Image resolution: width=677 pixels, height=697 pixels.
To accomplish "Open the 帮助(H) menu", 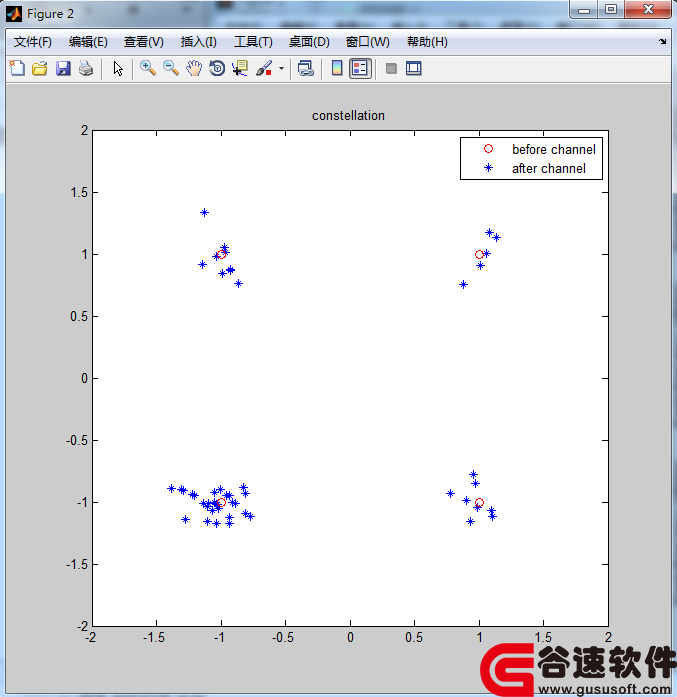I will (427, 42).
